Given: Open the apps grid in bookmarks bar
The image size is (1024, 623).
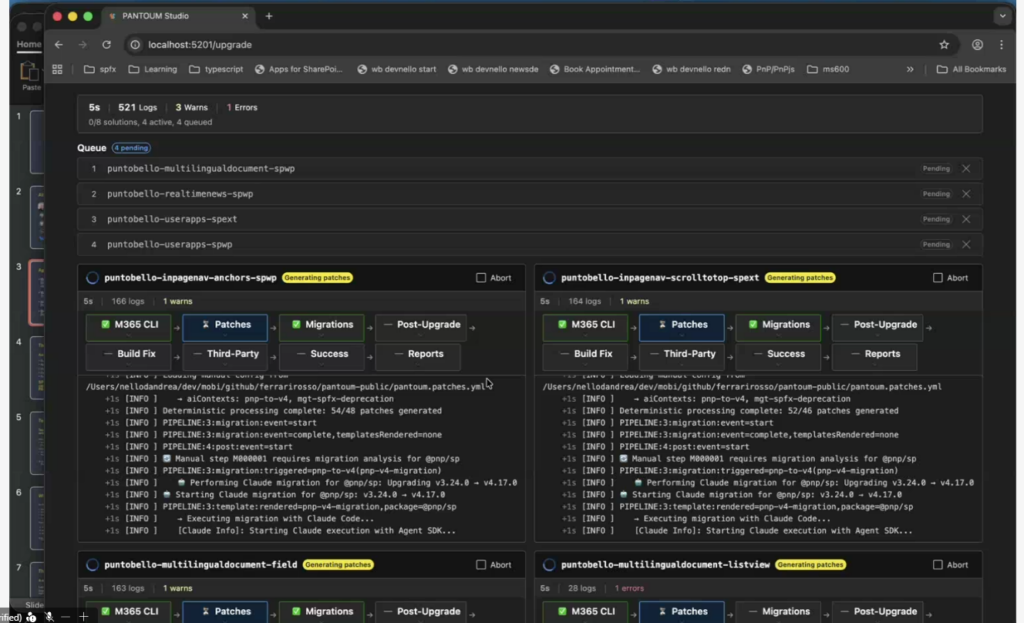Looking at the screenshot, I should tap(57, 70).
